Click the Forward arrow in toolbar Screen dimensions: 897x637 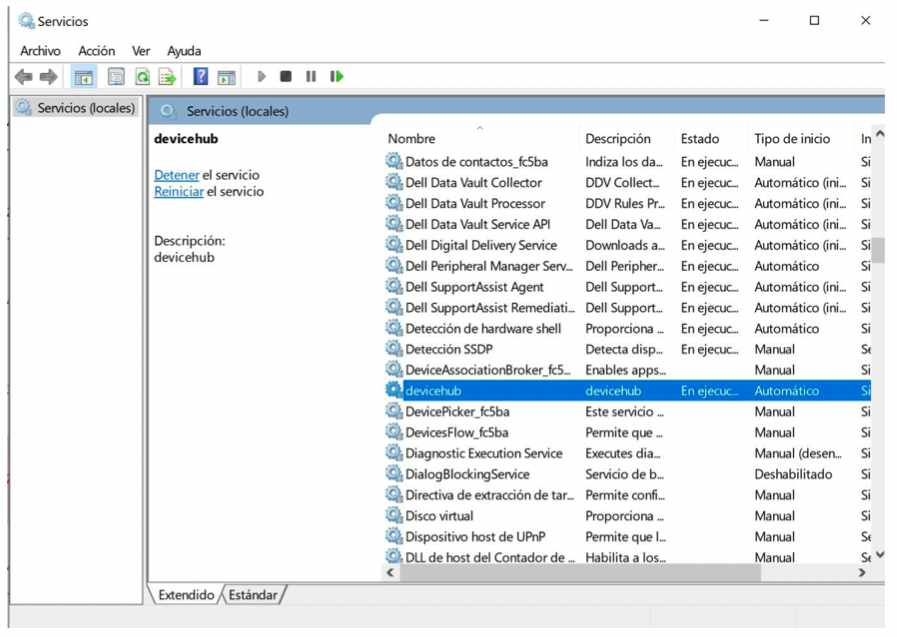(x=48, y=77)
